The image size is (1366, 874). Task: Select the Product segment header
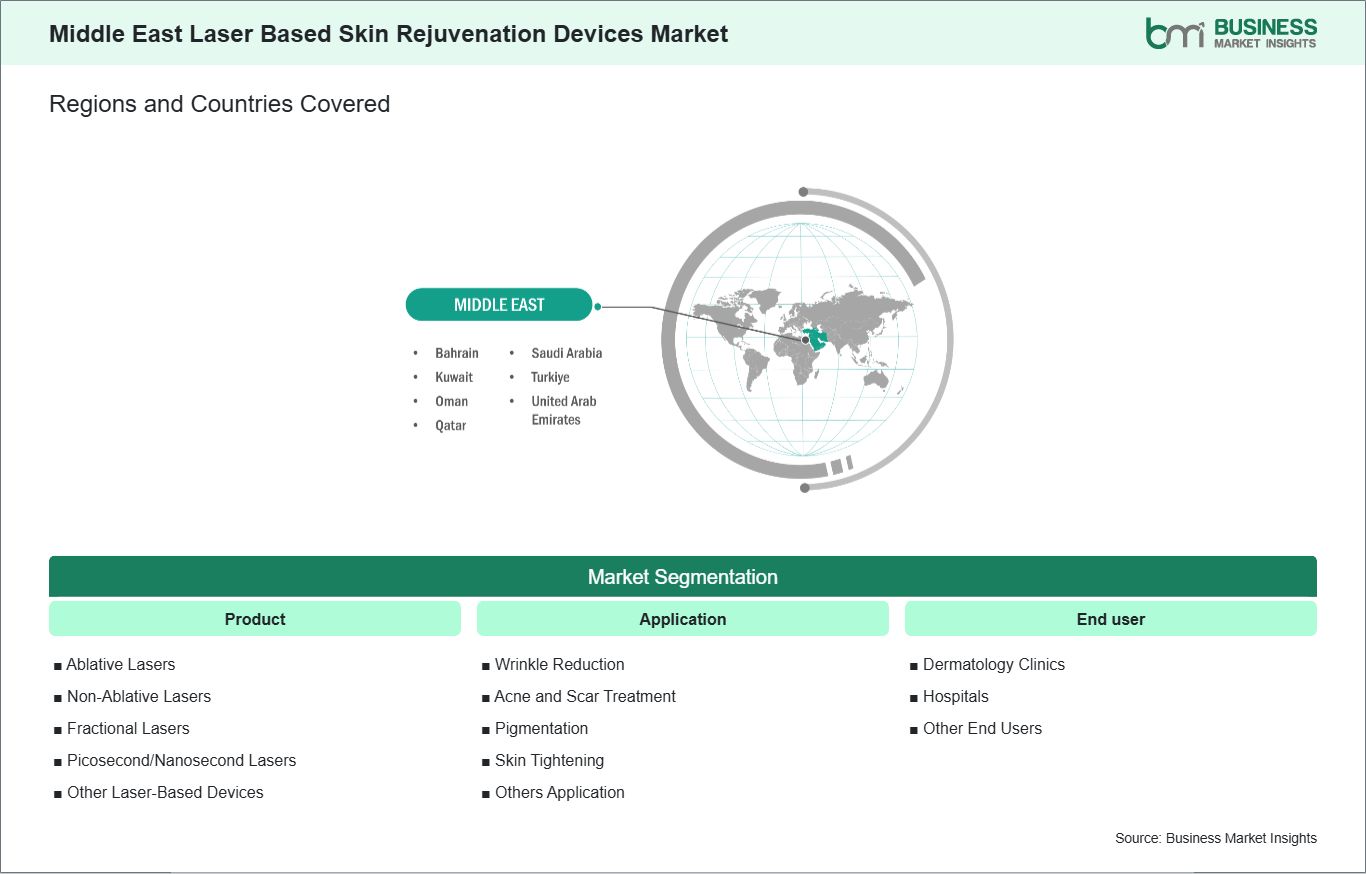255,619
